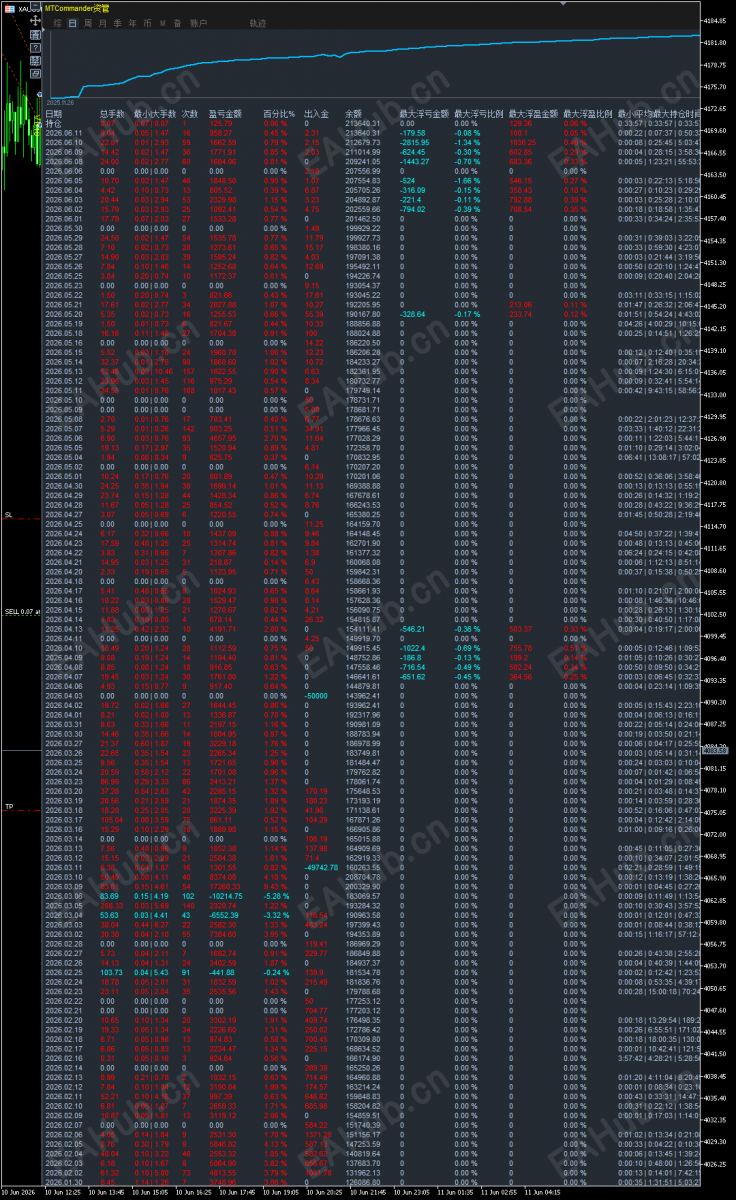Click the 出入金 column header
This screenshot has height=1200, width=736.
point(317,114)
